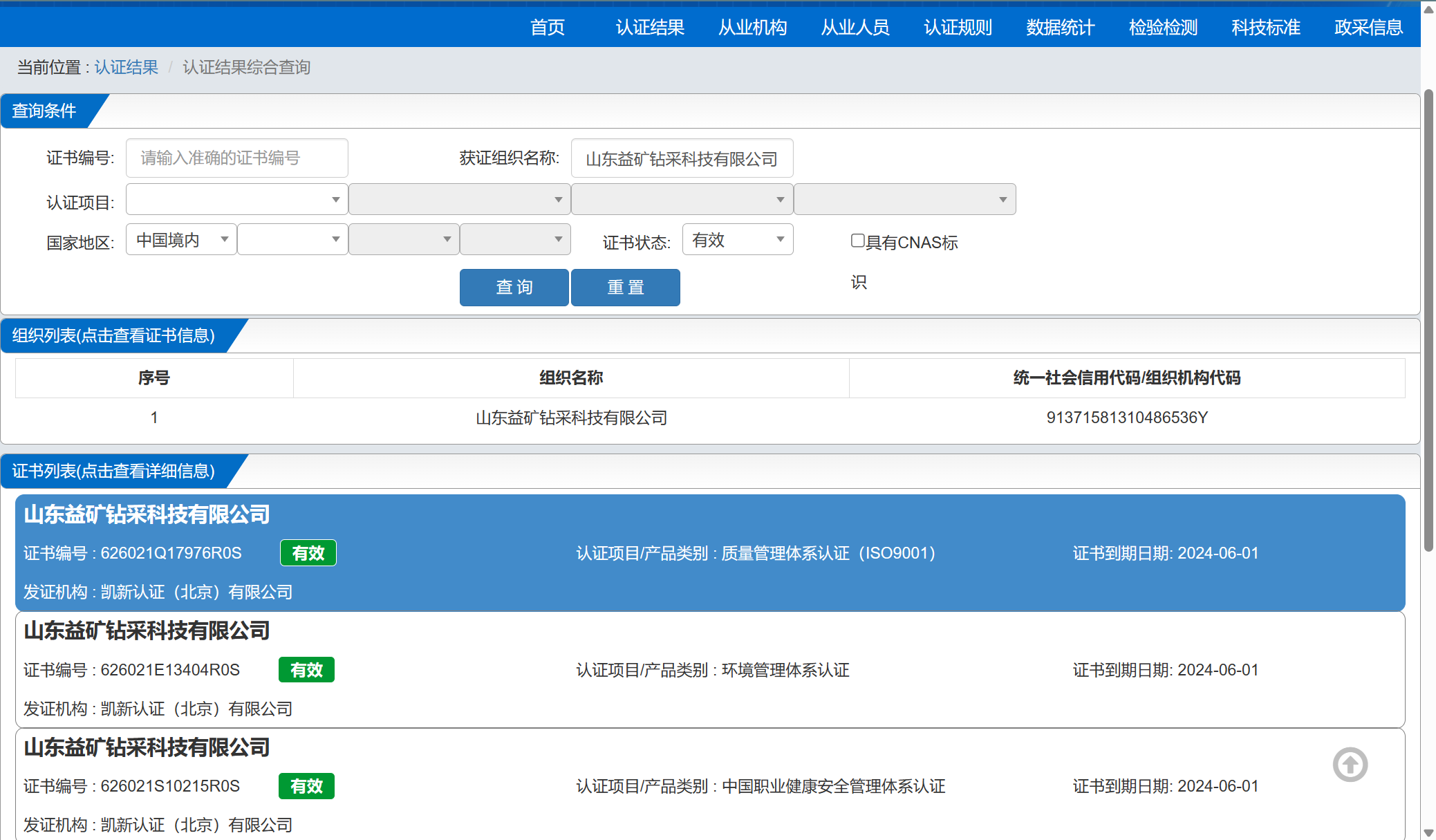Open the second 认证项目 dropdown
This screenshot has width=1436, height=840.
click(x=459, y=199)
